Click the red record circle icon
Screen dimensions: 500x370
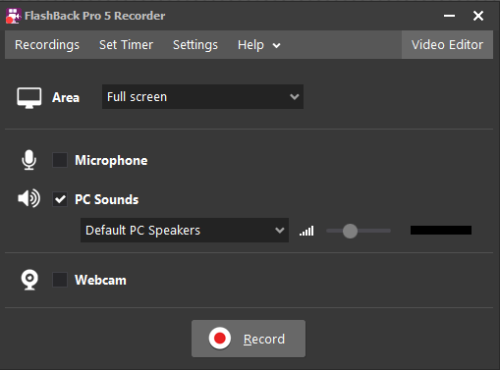click(220, 338)
